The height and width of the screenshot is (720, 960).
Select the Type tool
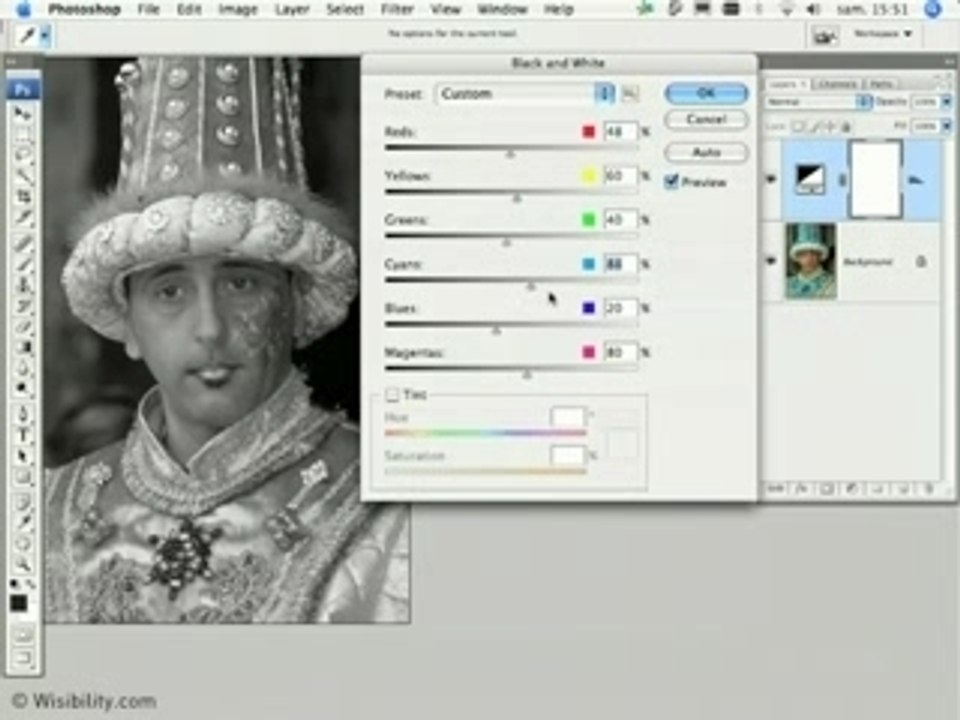pyautogui.click(x=23, y=435)
